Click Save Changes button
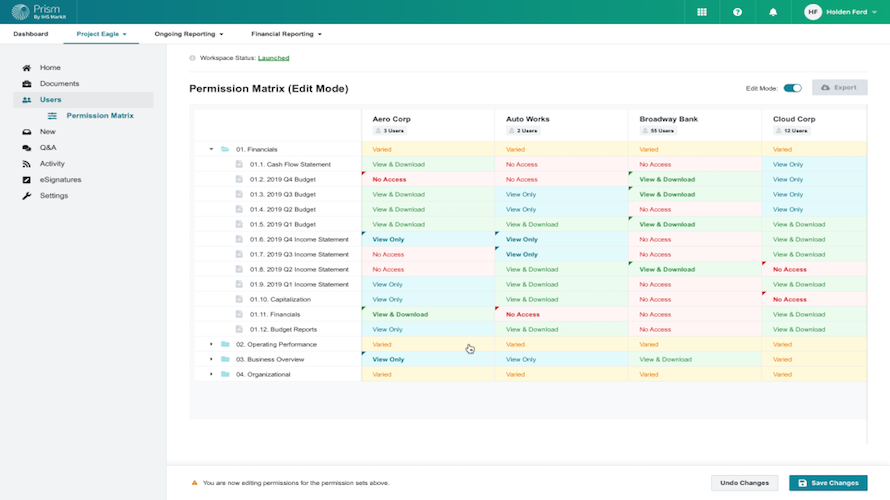This screenshot has width=890, height=500. tap(828, 483)
